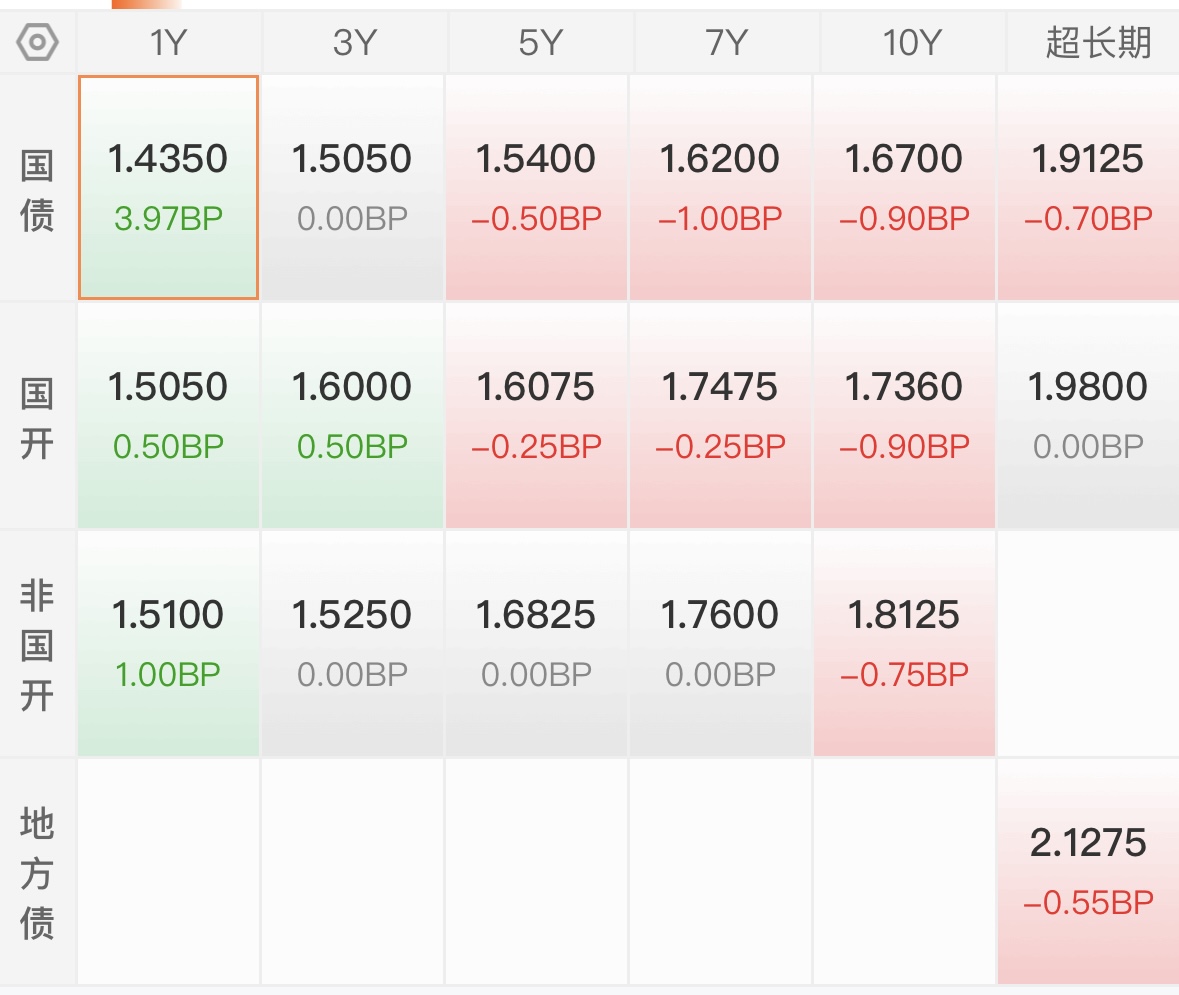Open the hexagon settings icon
Image resolution: width=1179 pixels, height=995 pixels.
[x=38, y=42]
